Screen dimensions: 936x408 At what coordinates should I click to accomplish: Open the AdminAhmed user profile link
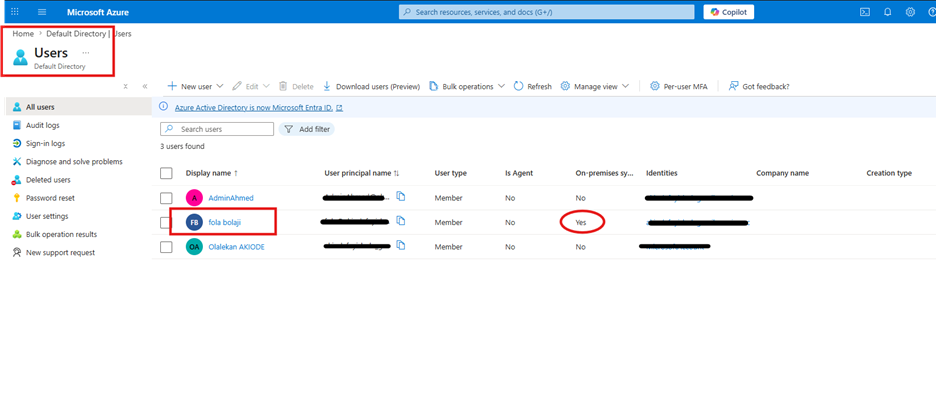pos(232,198)
